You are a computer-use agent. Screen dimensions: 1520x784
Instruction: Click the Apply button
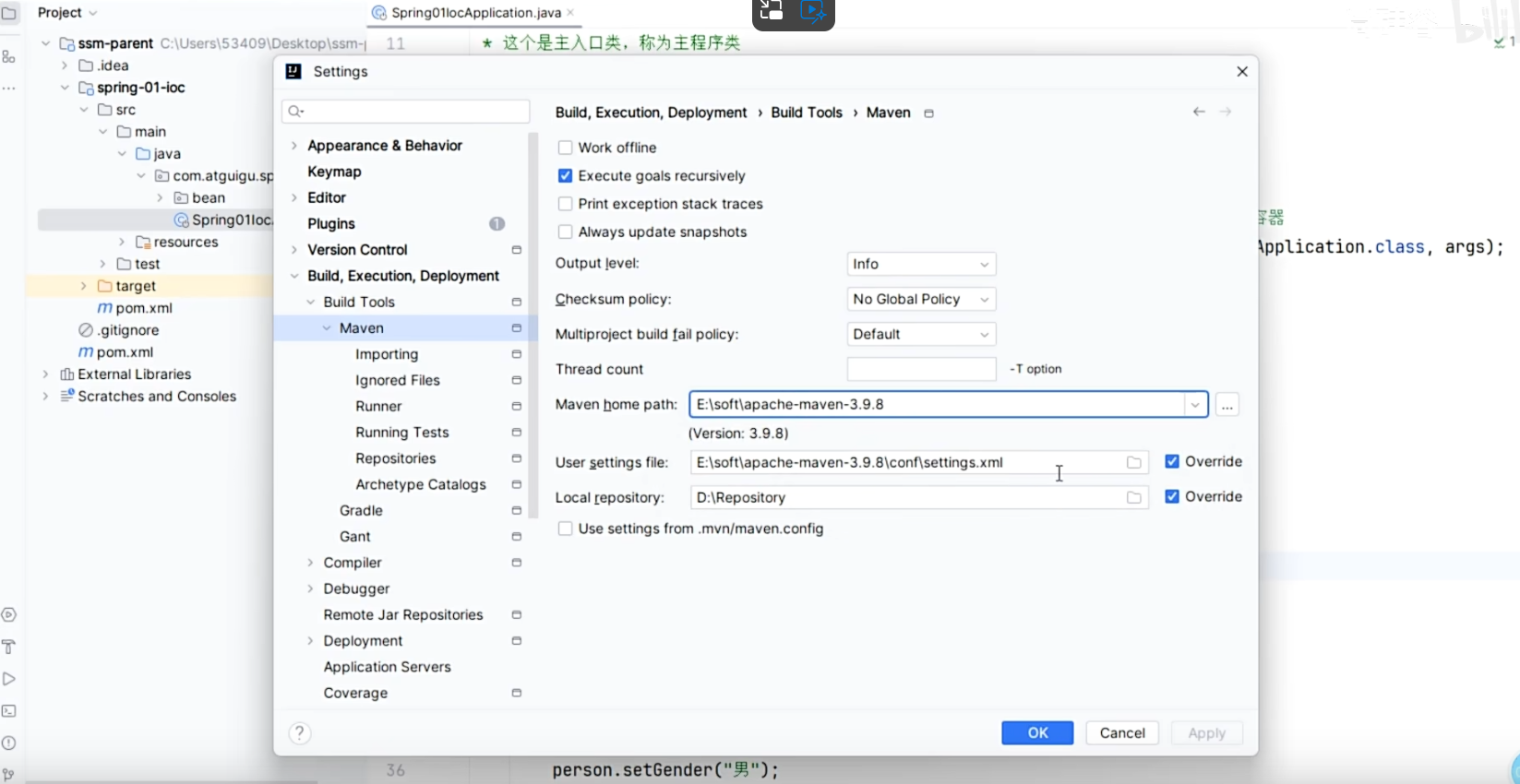coord(1206,733)
